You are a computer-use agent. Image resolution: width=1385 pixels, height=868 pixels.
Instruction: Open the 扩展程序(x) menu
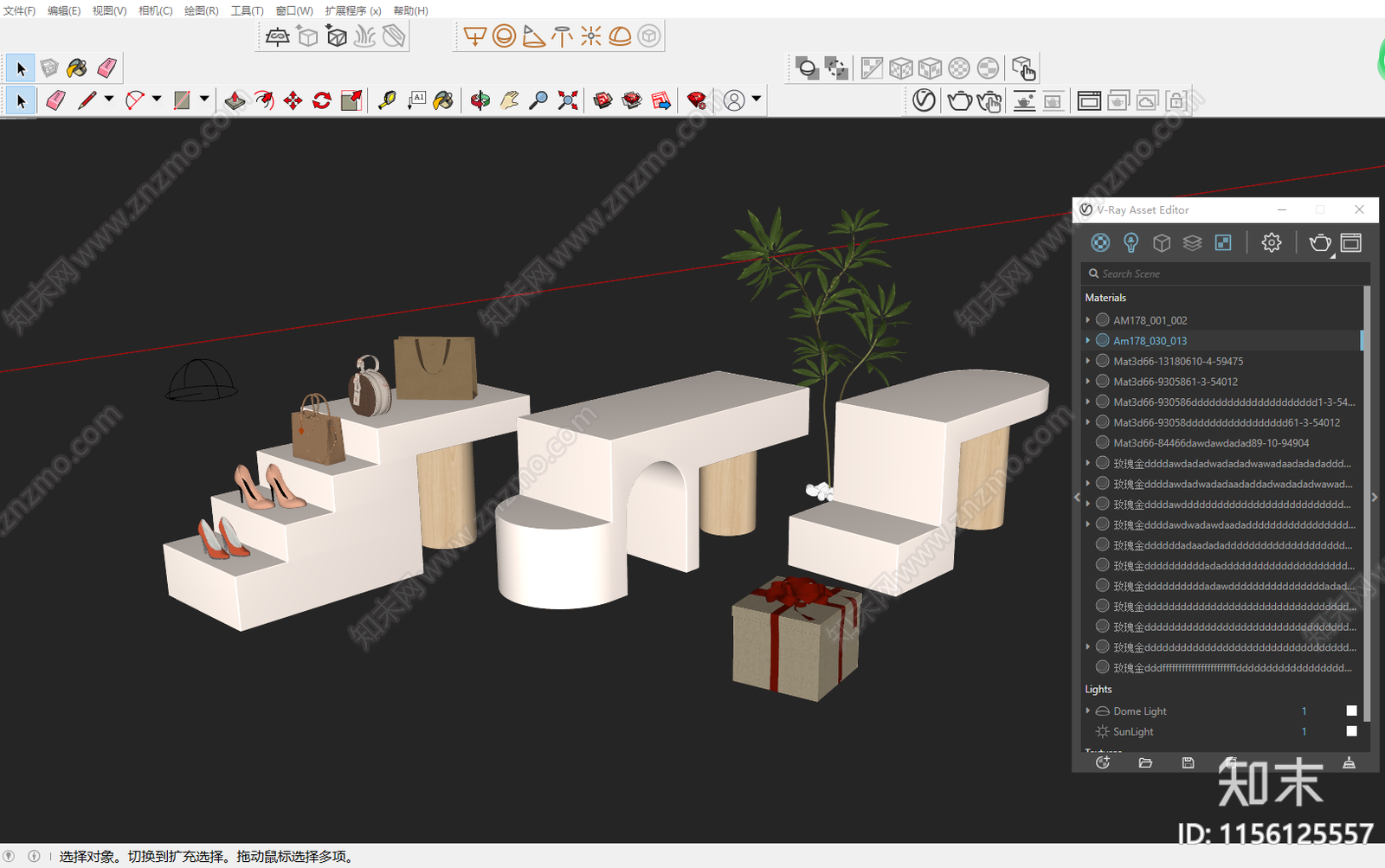click(353, 10)
